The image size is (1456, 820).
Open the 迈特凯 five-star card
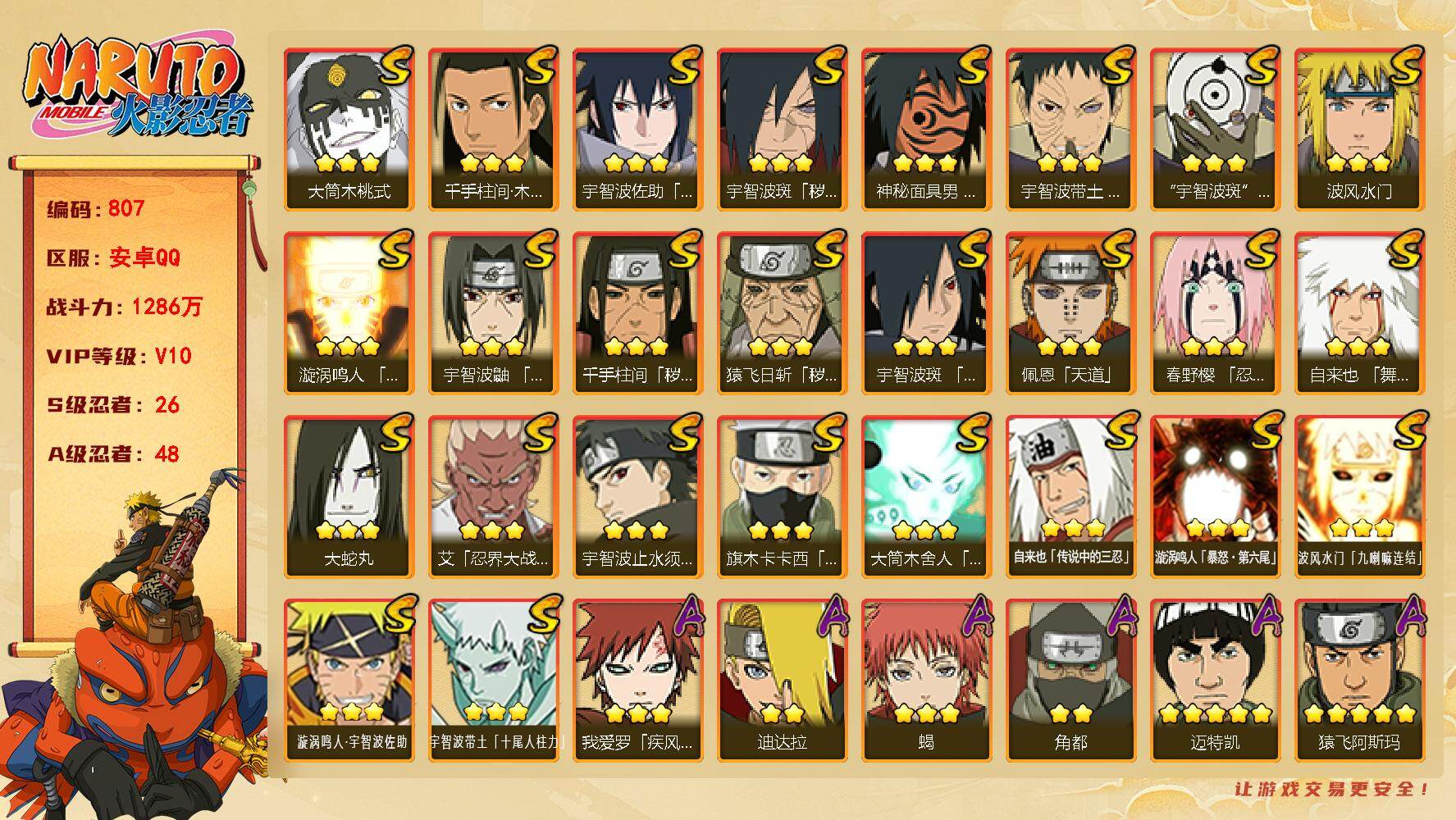tap(1215, 681)
